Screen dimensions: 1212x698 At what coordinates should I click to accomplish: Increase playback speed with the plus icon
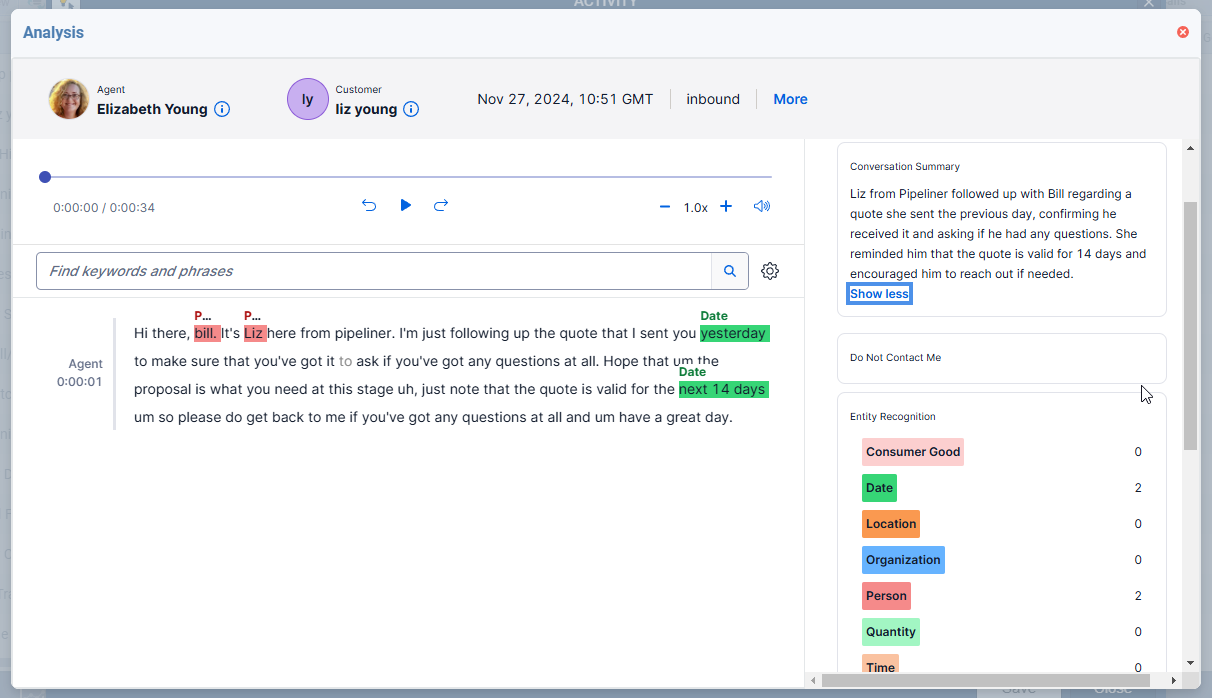(x=726, y=206)
